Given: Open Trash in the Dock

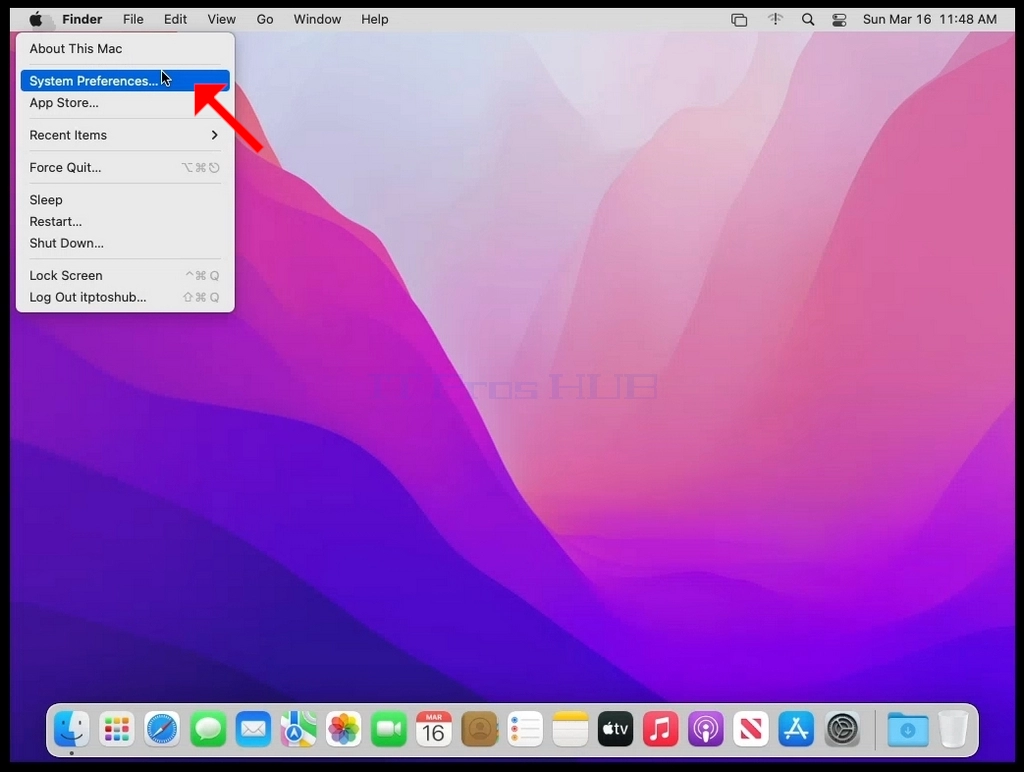Looking at the screenshot, I should tap(953, 729).
